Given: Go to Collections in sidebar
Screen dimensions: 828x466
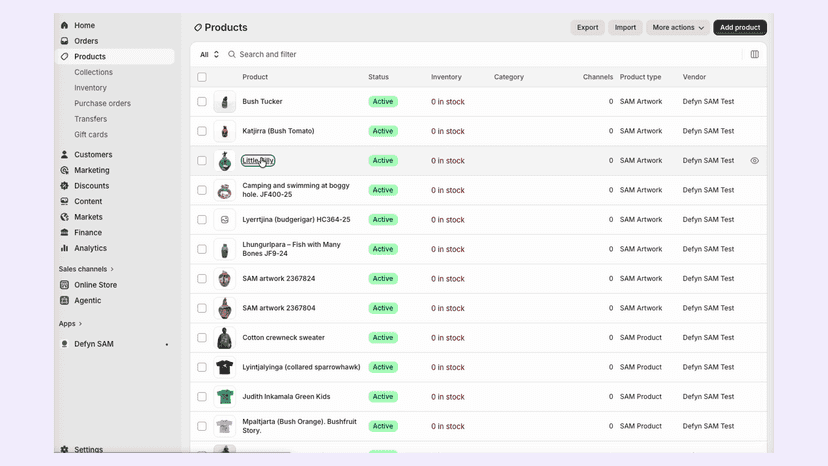Looking at the screenshot, I should point(93,72).
